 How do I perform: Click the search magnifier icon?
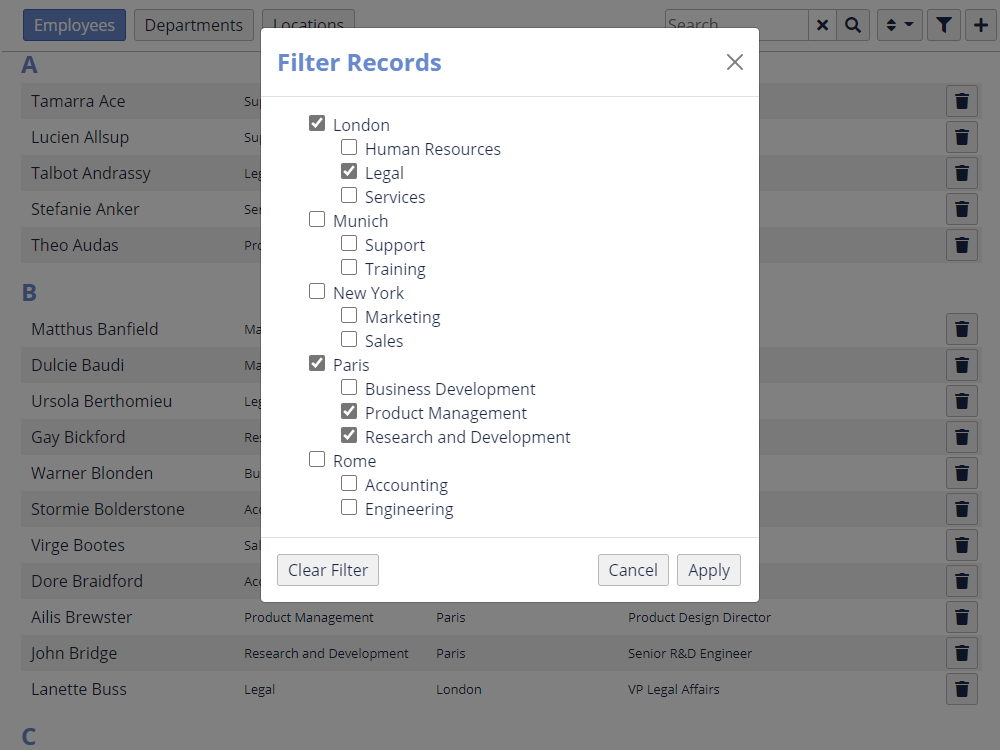click(x=852, y=25)
